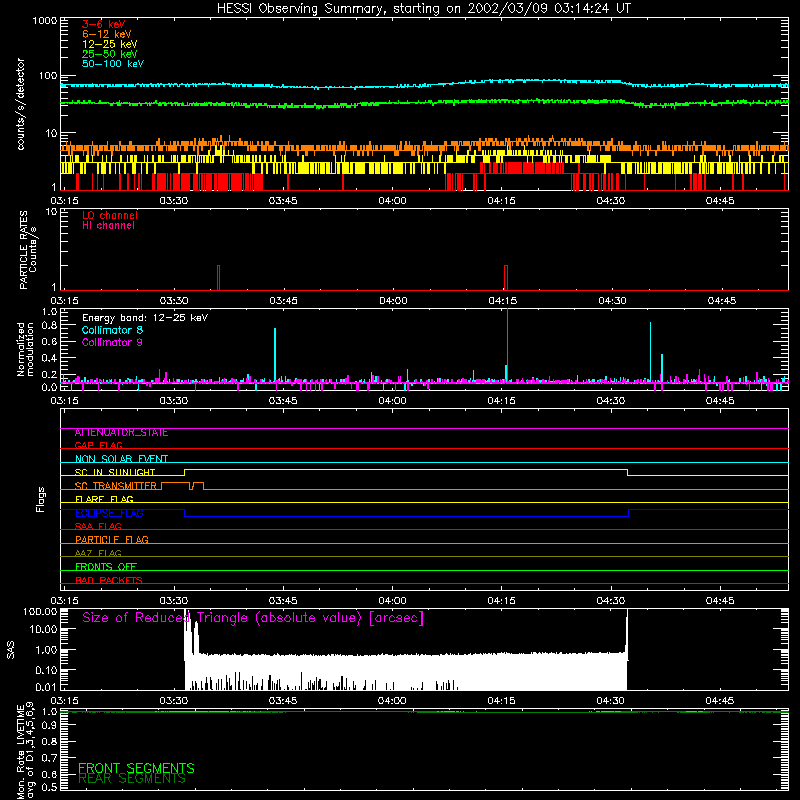Click the 'REAR SEGMENTS' legend label

click(x=132, y=779)
